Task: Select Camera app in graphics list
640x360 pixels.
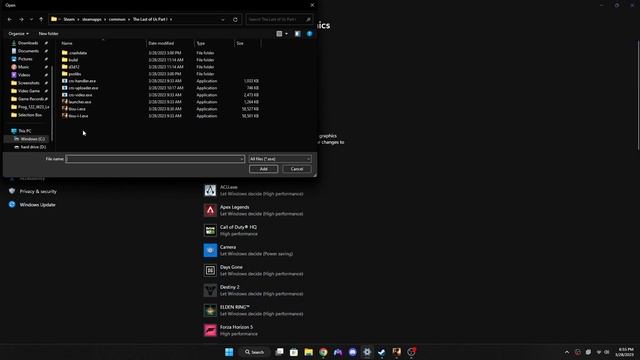Action: click(248, 250)
